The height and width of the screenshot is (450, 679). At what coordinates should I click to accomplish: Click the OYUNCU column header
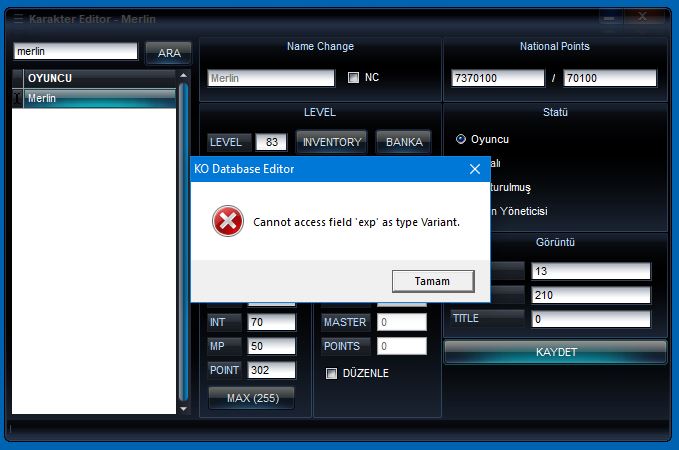[x=100, y=78]
